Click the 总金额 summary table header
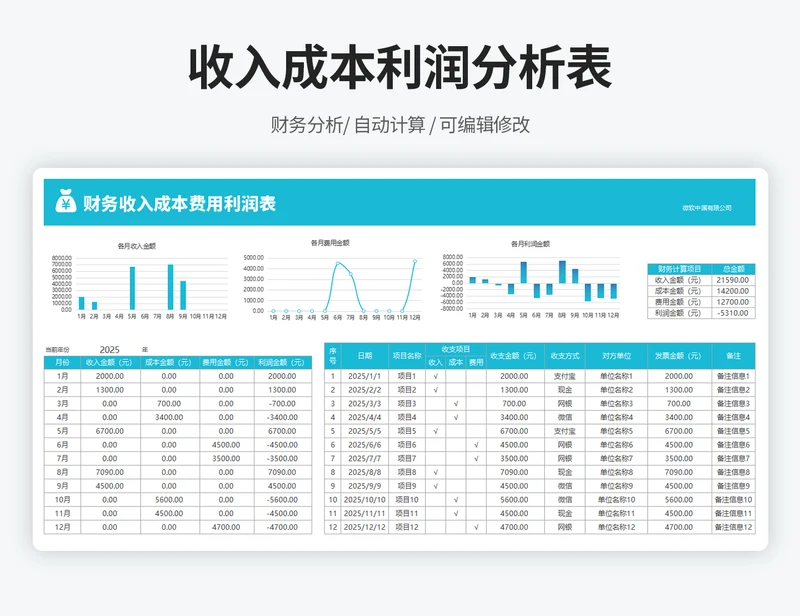 pyautogui.click(x=734, y=269)
